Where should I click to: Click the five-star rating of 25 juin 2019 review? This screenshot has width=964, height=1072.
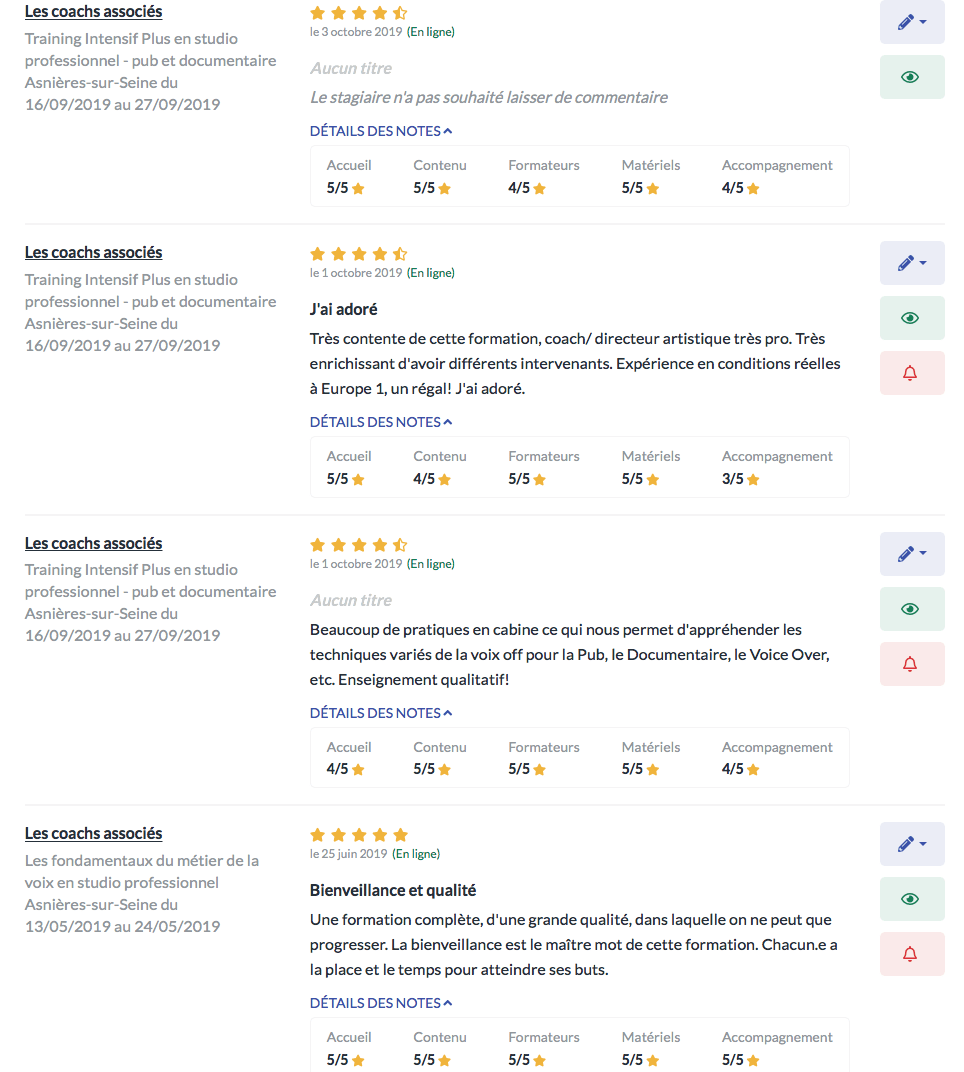[359, 835]
